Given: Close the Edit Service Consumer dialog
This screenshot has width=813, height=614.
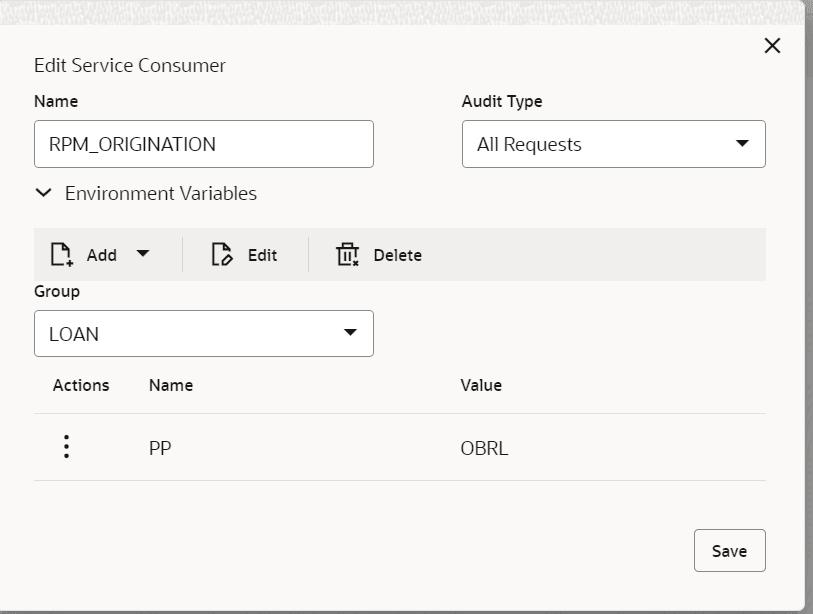Looking at the screenshot, I should click(772, 46).
